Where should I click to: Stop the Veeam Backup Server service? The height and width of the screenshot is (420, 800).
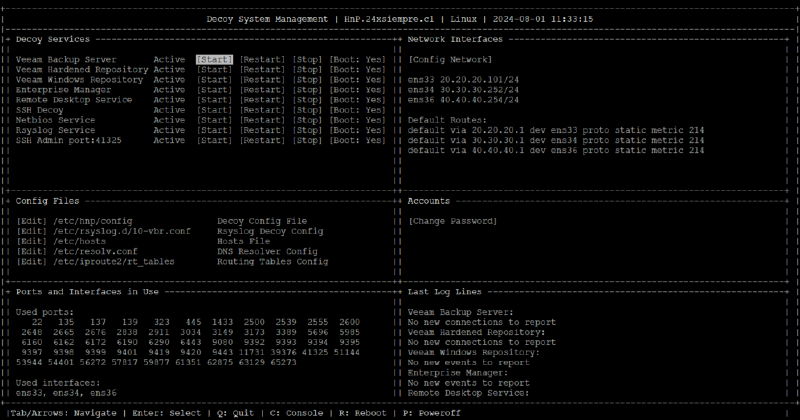tap(307, 60)
